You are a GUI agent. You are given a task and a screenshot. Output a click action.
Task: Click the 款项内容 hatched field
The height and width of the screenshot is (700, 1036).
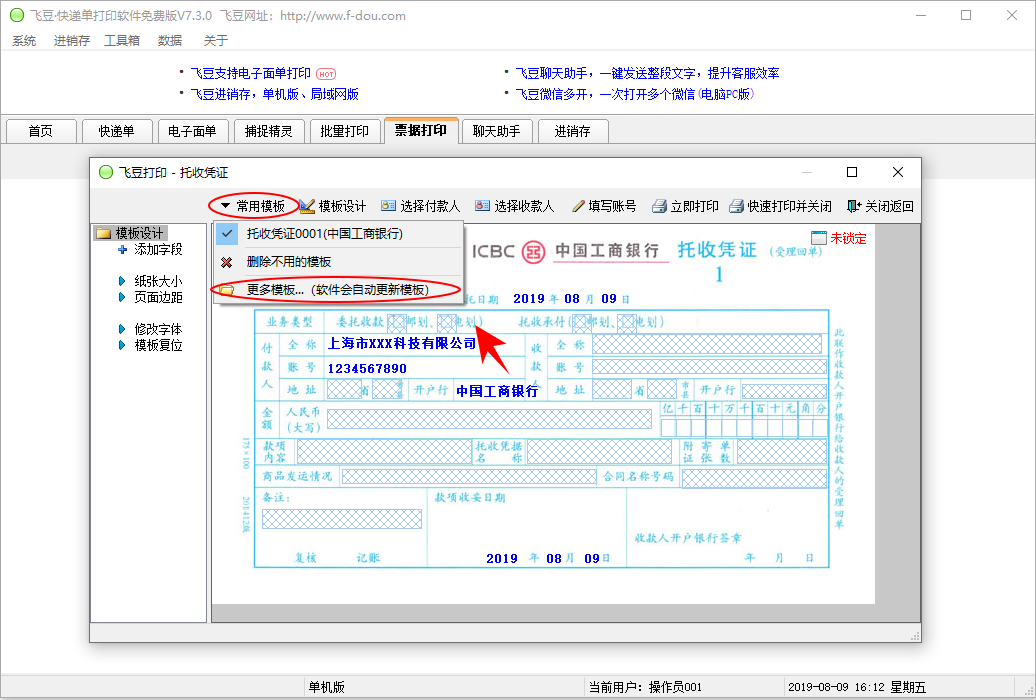(x=383, y=451)
